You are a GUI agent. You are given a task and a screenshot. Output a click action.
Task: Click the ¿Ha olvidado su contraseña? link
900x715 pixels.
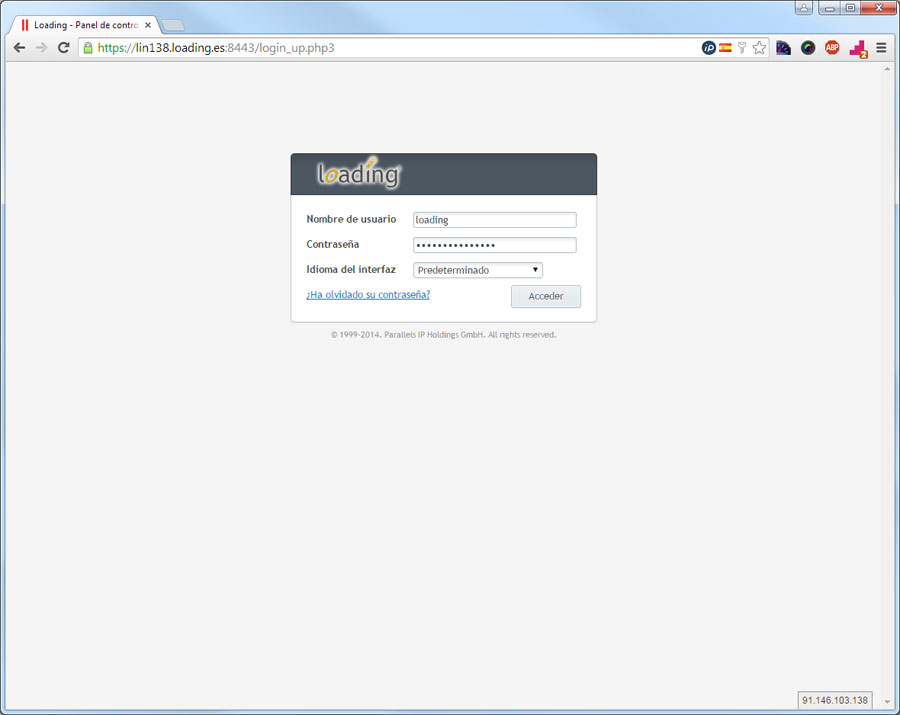pyautogui.click(x=368, y=294)
